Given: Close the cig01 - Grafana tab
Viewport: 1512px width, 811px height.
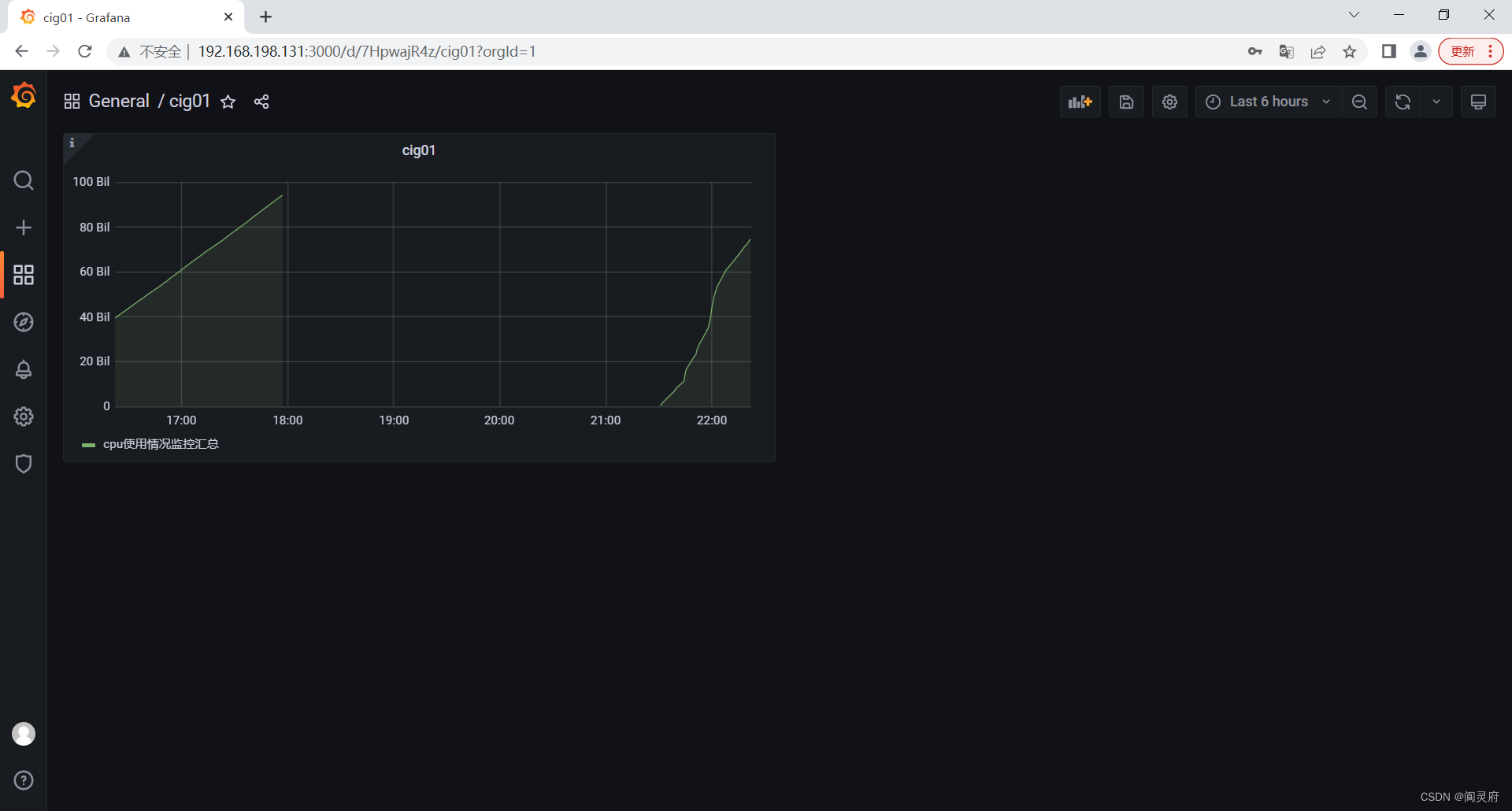Looking at the screenshot, I should pos(228,17).
